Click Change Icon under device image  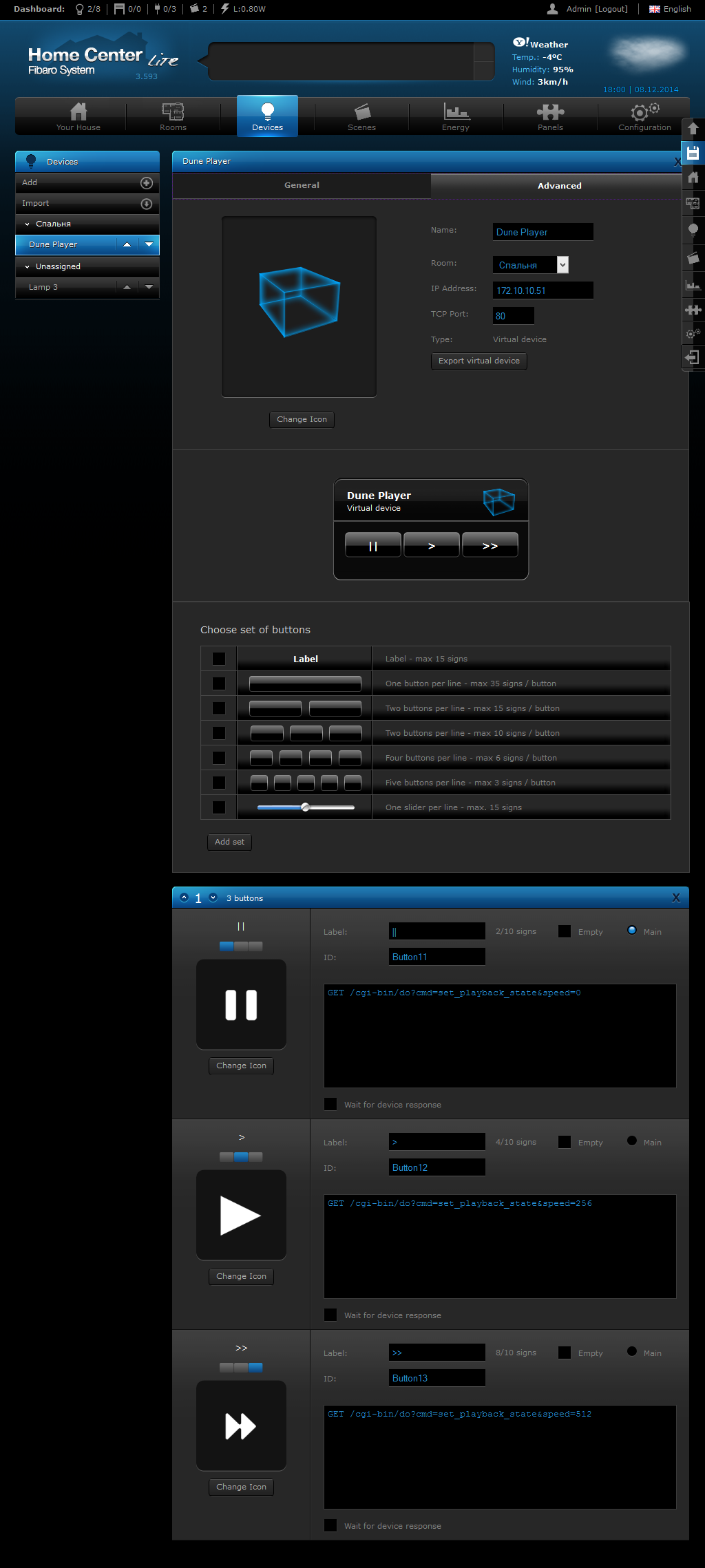pyautogui.click(x=302, y=419)
